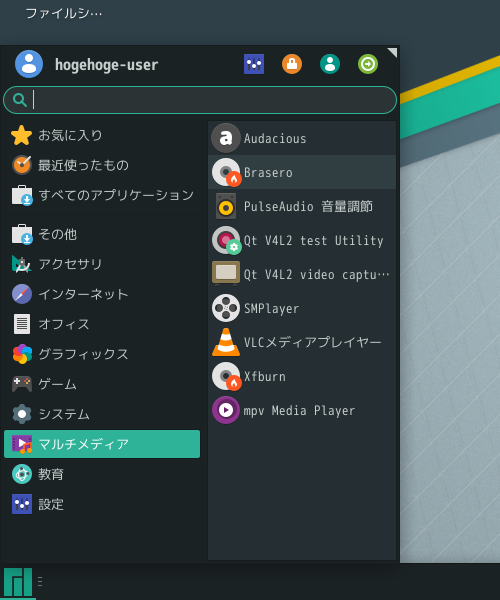Select the マルチメディア category
500x600 pixels.
coord(102,444)
